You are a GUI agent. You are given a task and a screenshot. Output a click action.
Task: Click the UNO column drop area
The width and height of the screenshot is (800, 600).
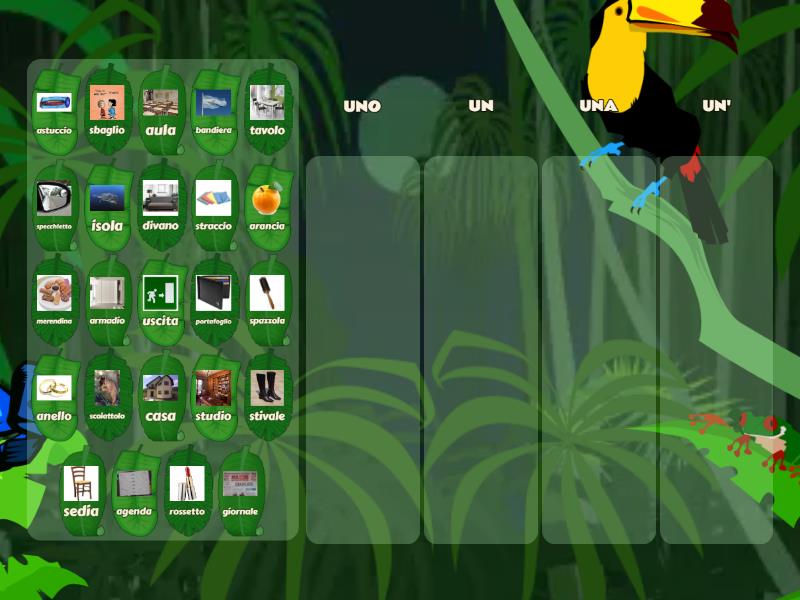[362, 350]
